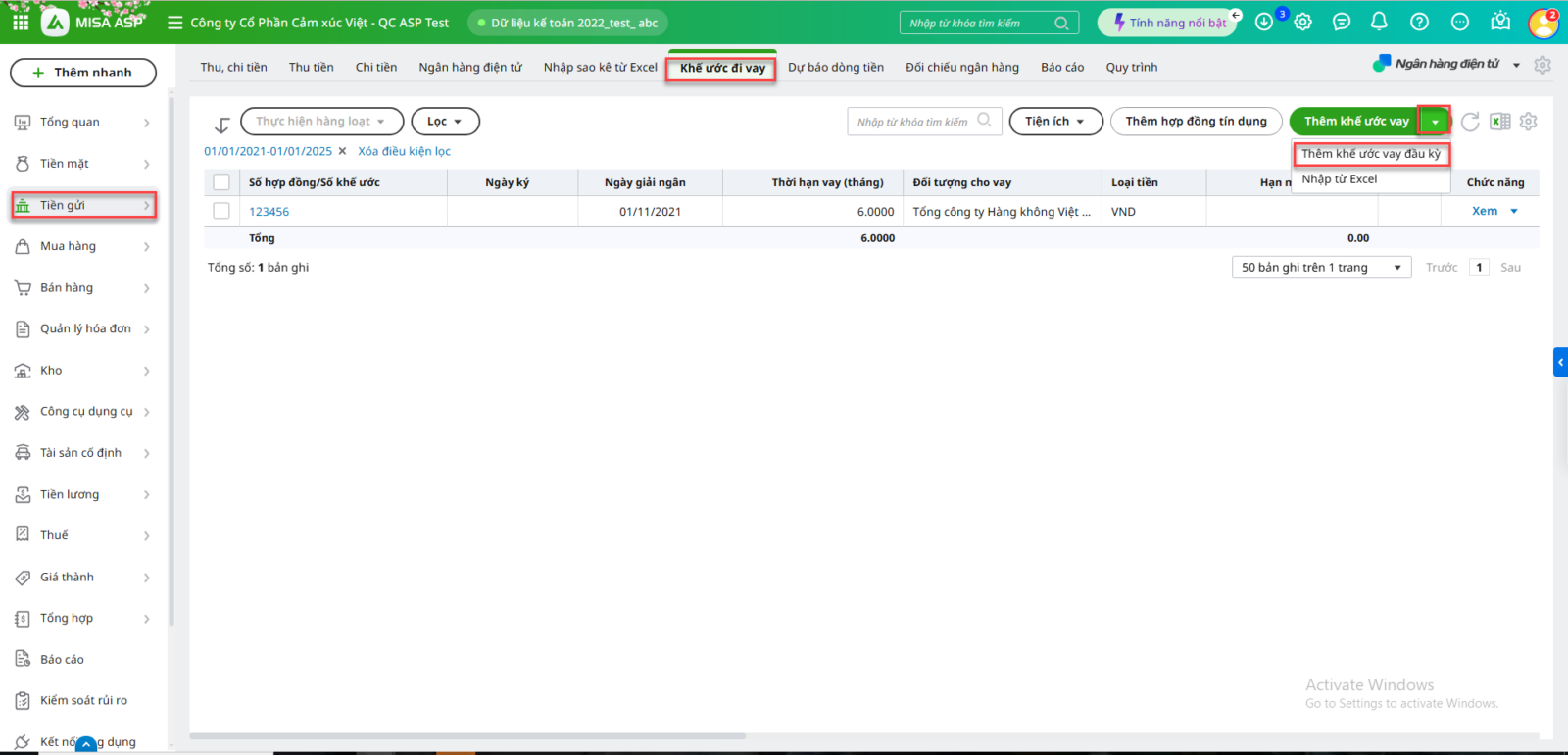
Task: Open the chat messages icon in header
Action: pyautogui.click(x=1342, y=22)
